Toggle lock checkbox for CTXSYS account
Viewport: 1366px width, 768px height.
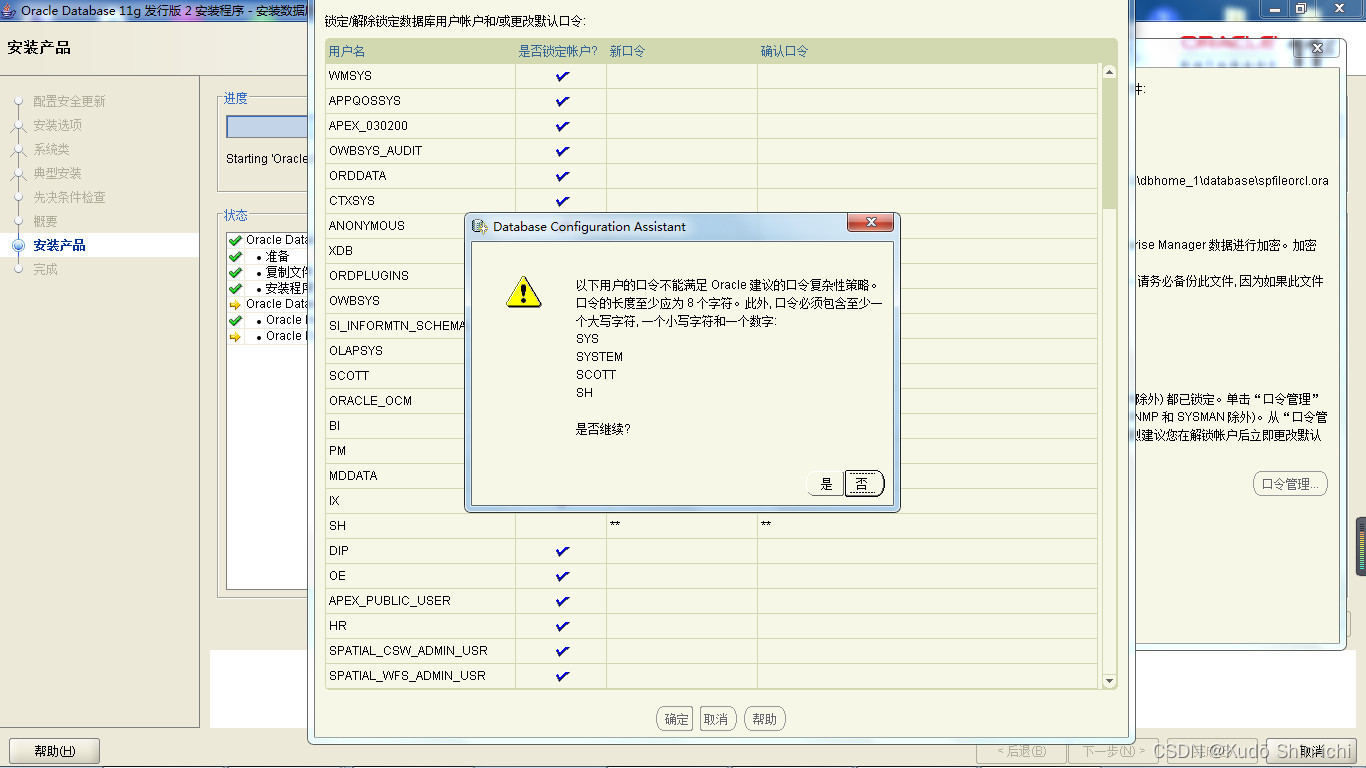(x=562, y=201)
